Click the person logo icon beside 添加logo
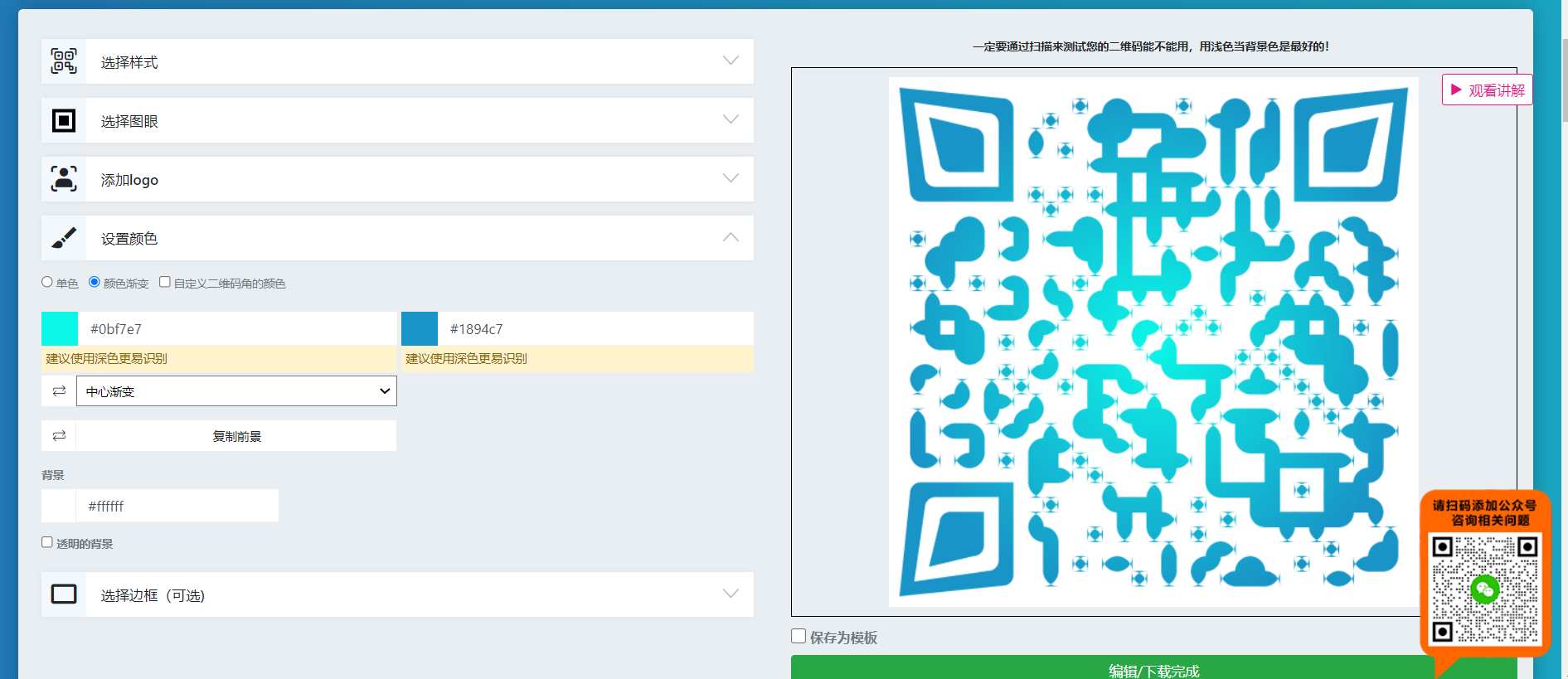 (64, 179)
